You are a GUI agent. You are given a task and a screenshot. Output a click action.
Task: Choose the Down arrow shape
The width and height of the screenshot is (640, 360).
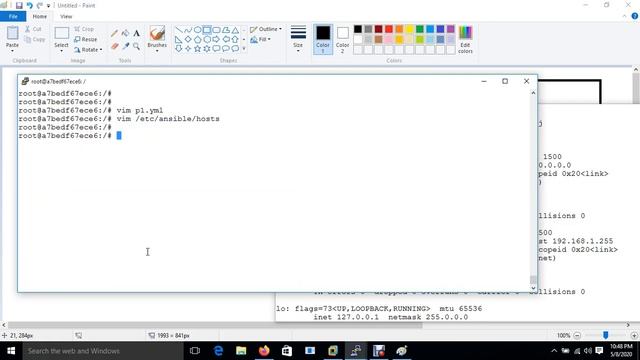[179, 49]
